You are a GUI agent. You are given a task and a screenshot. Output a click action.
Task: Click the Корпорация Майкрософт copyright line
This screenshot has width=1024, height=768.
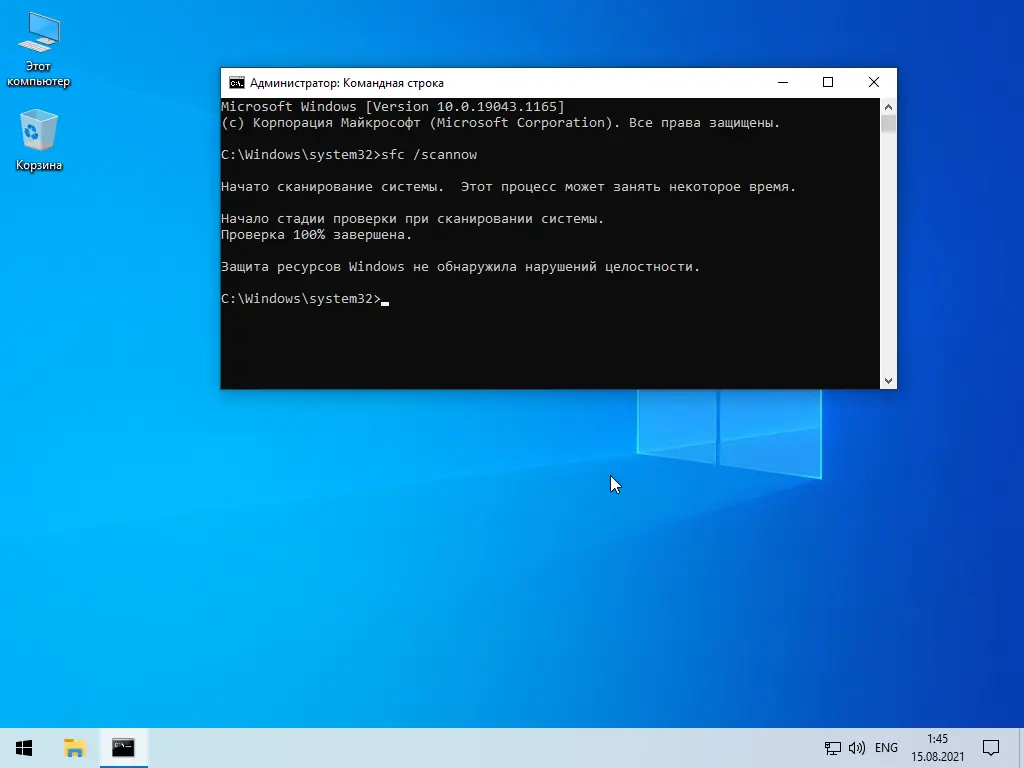click(500, 123)
